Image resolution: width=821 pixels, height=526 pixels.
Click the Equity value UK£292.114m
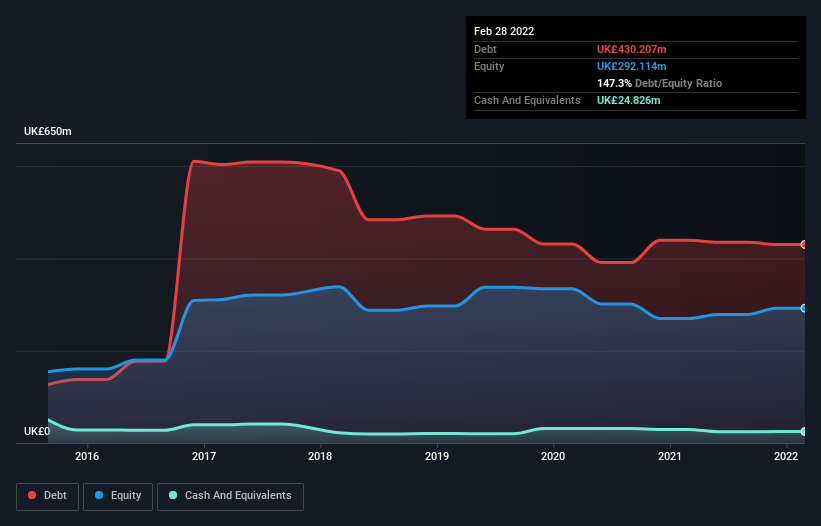tap(631, 66)
